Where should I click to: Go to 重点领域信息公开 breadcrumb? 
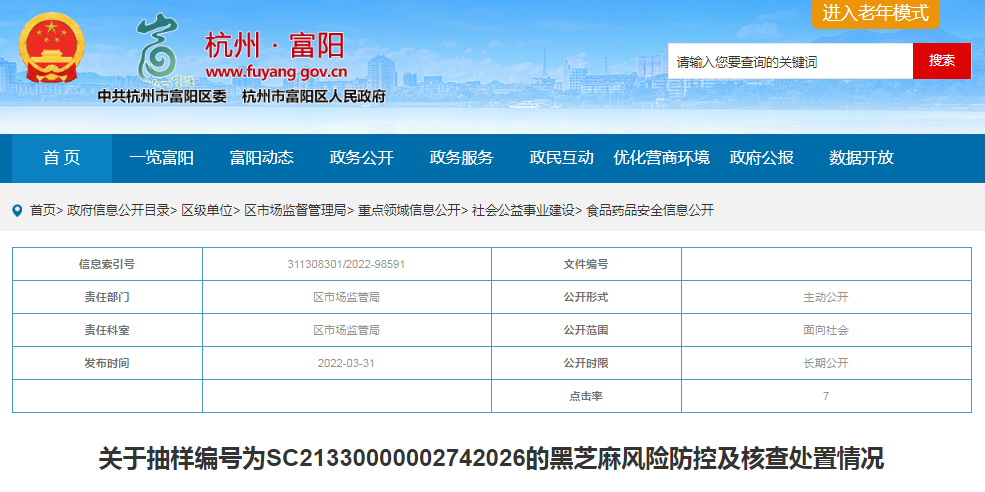tap(409, 211)
